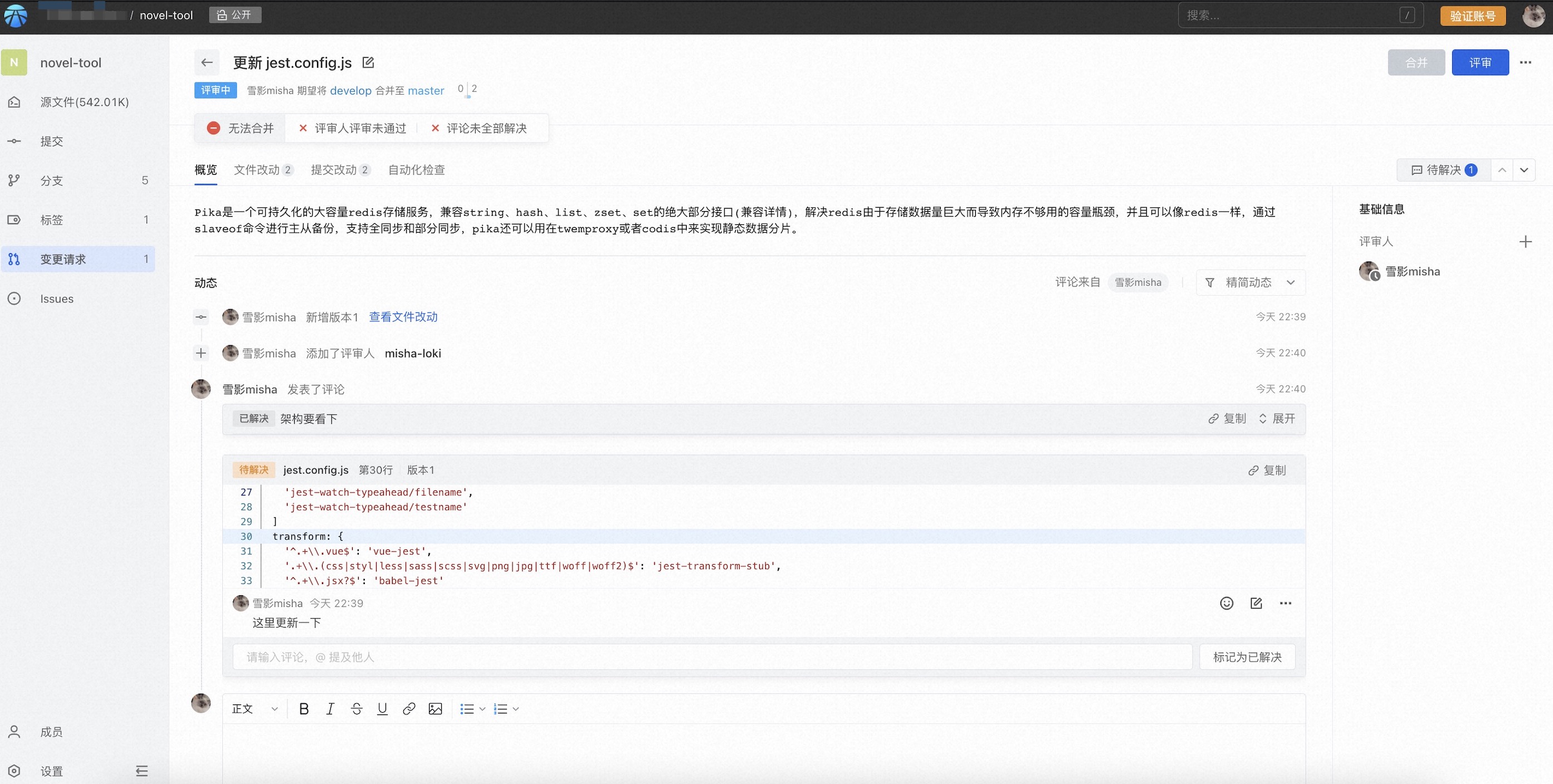Focus the 搜索 search field
Viewport: 1553px width, 784px height.
point(1301,15)
